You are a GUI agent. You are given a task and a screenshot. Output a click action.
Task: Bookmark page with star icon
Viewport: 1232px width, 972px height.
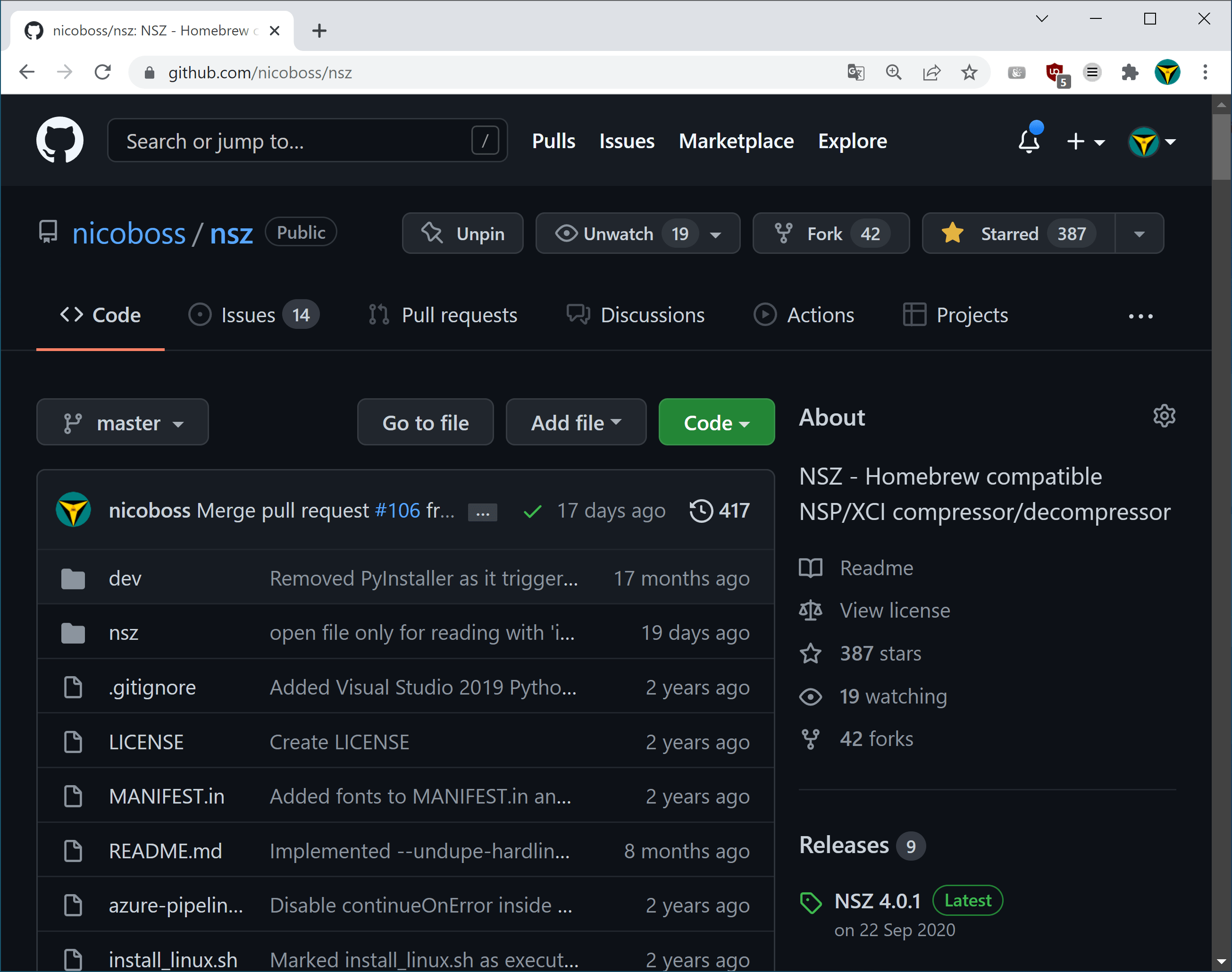tap(969, 73)
